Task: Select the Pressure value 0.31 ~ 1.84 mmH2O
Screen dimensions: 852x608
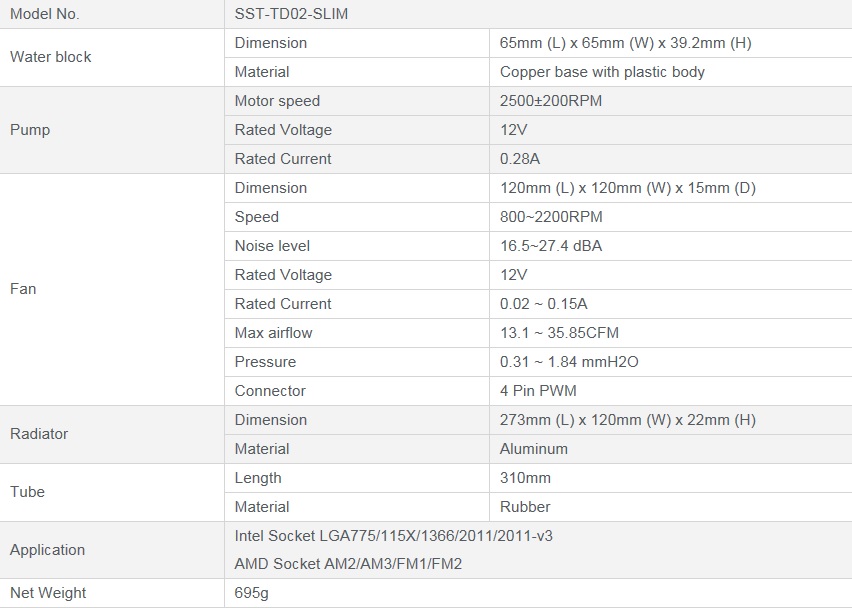Action: 569,362
